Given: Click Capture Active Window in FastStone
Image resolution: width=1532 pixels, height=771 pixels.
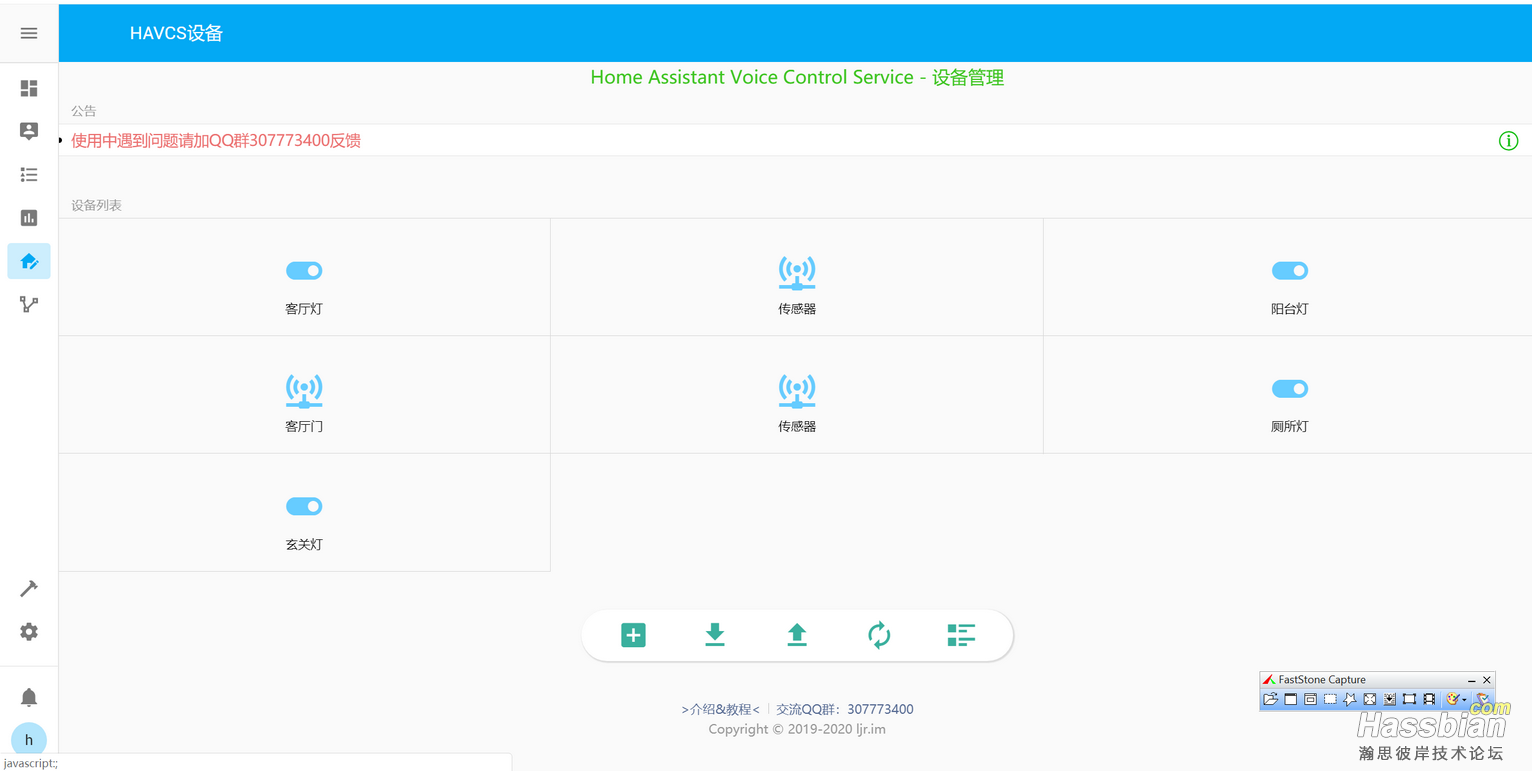Looking at the screenshot, I should [x=1290, y=699].
